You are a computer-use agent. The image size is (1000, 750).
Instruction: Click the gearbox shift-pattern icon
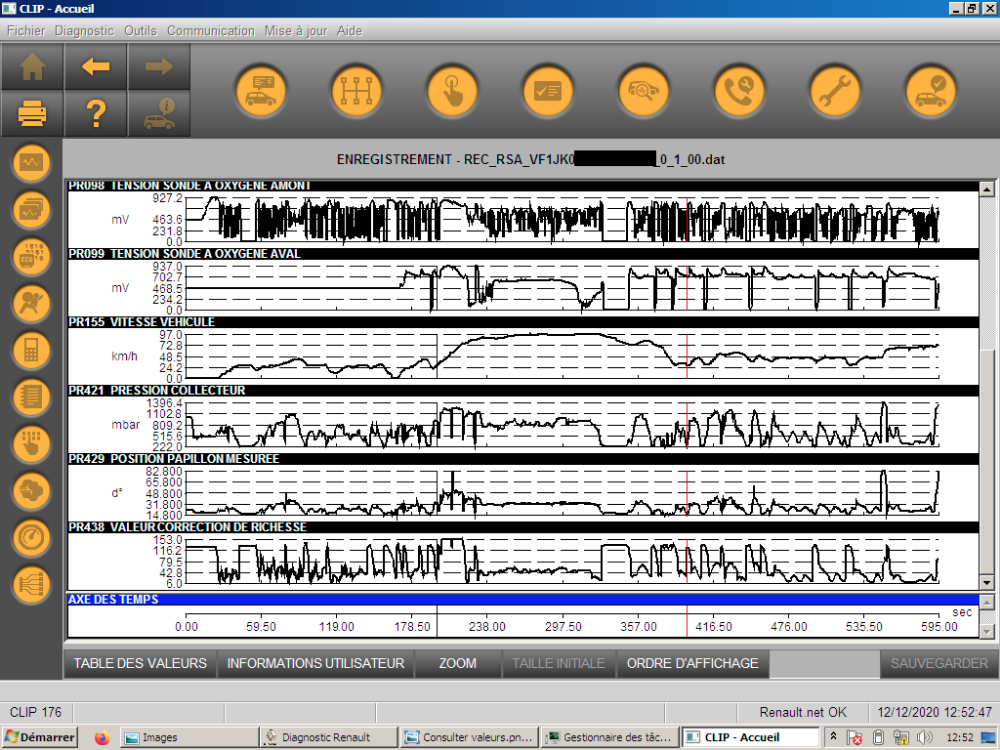coord(357,92)
